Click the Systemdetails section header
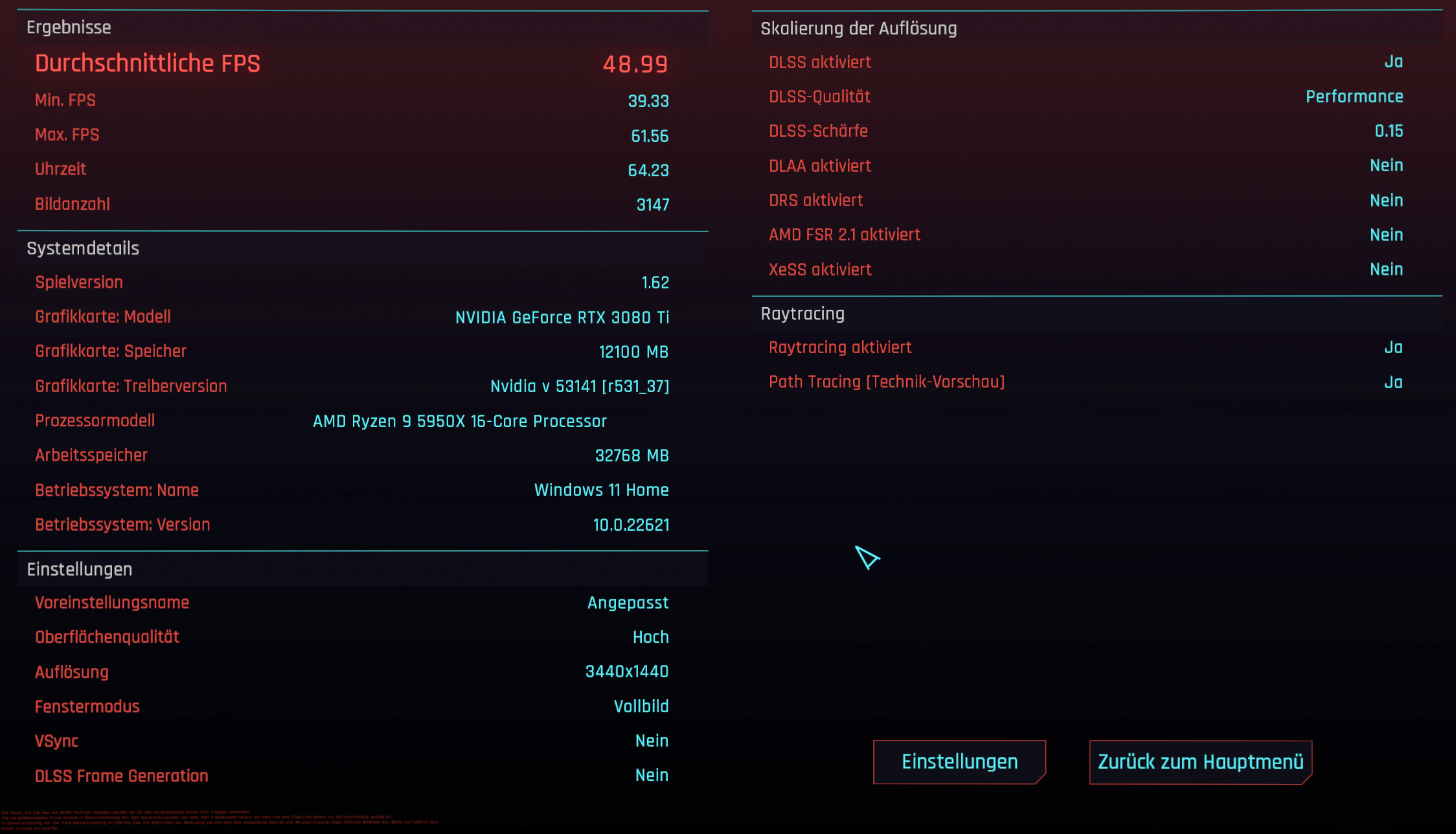Viewport: 1456px width, 834px height. pyautogui.click(x=83, y=249)
